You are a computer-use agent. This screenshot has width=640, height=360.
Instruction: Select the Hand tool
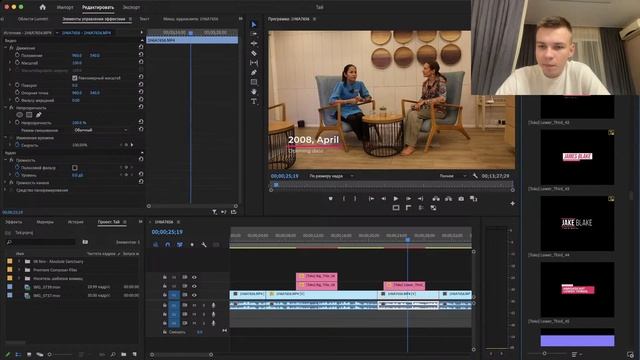tap(254, 92)
